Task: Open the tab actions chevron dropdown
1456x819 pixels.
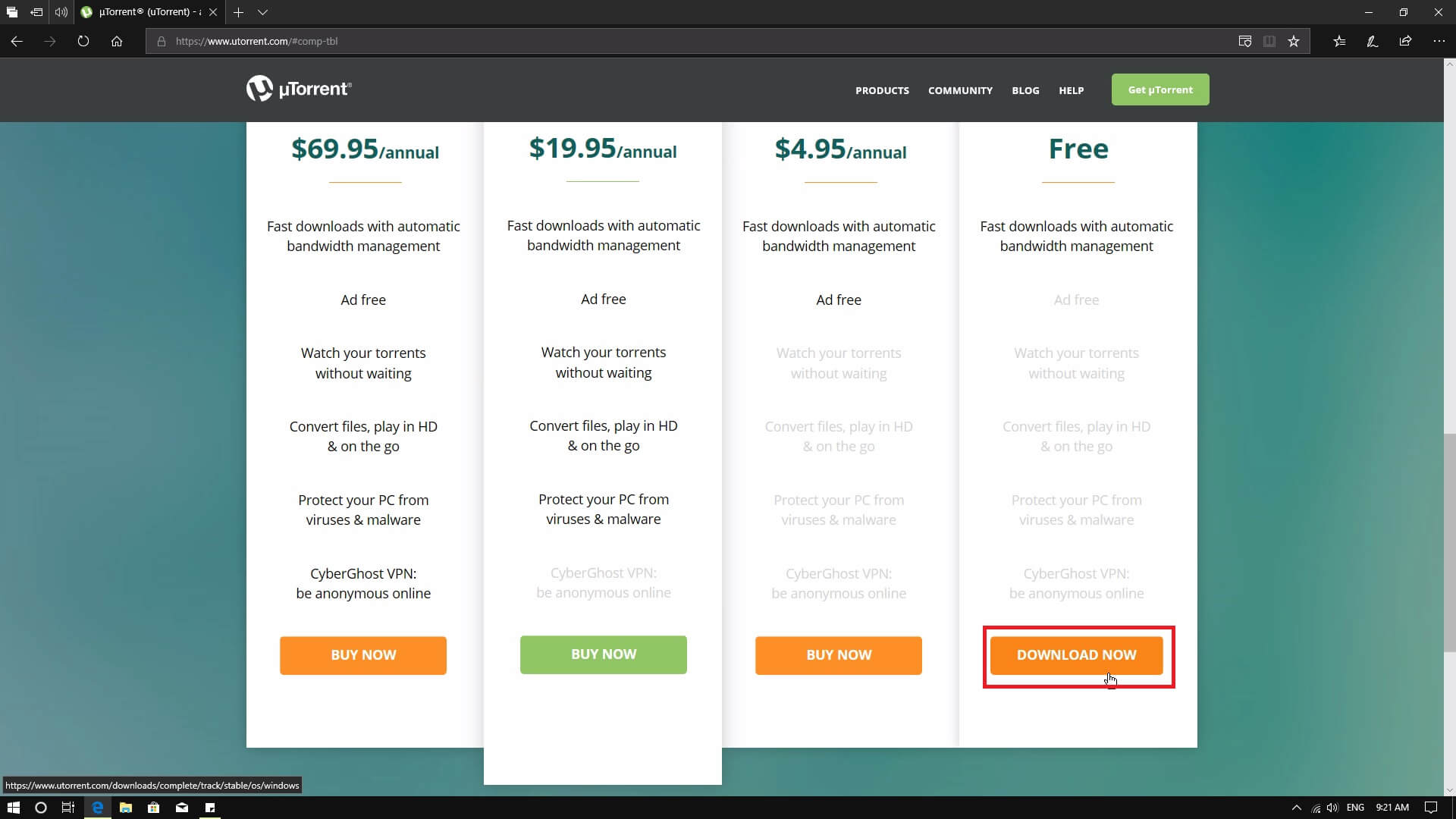Action: click(262, 12)
